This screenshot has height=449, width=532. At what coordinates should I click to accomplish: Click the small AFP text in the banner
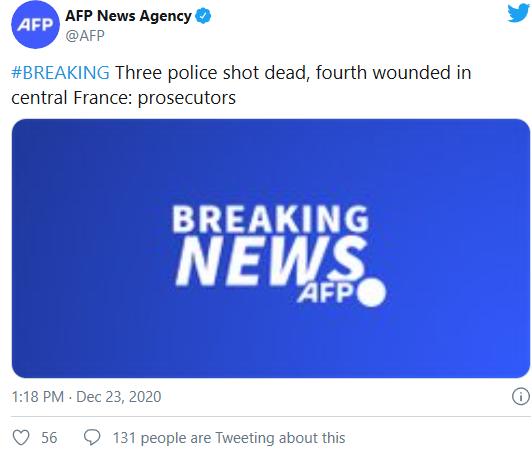tap(326, 293)
